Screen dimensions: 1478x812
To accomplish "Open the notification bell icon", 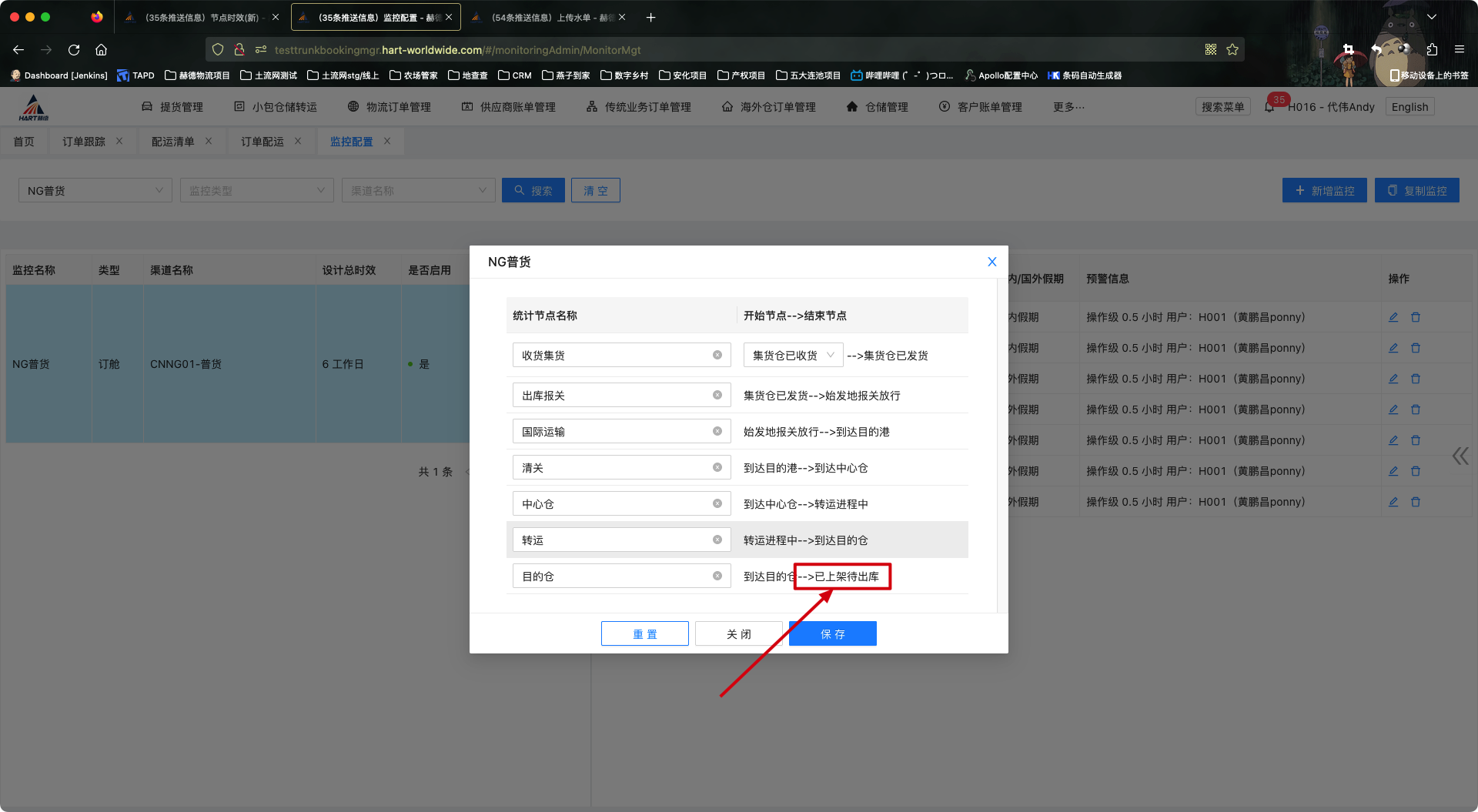I will coord(1269,107).
